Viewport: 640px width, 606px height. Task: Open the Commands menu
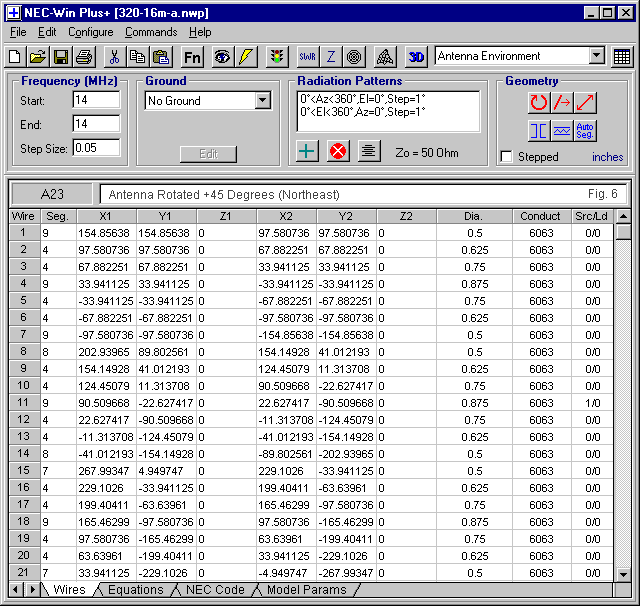151,32
